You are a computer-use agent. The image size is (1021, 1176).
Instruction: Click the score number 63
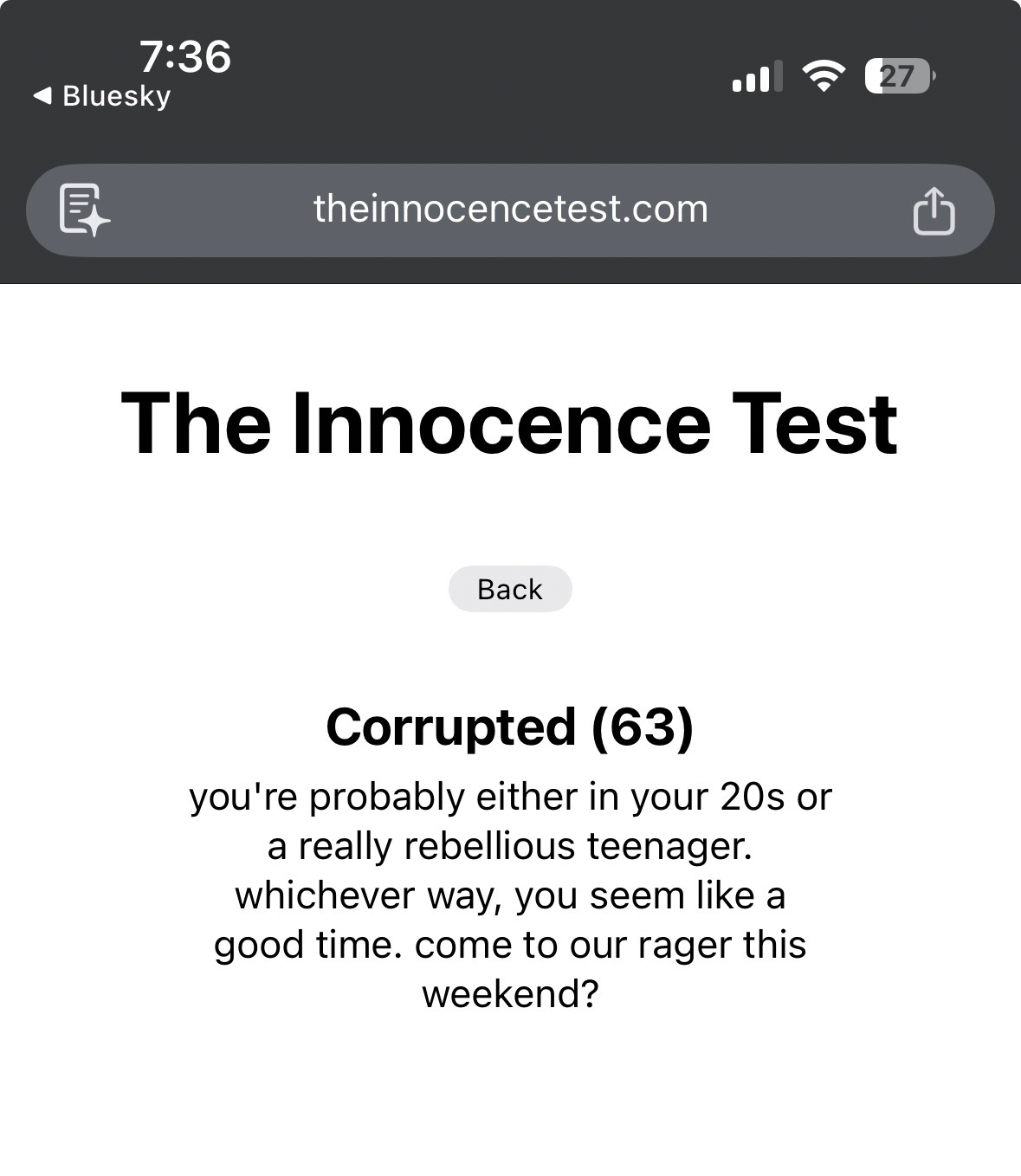coord(643,727)
